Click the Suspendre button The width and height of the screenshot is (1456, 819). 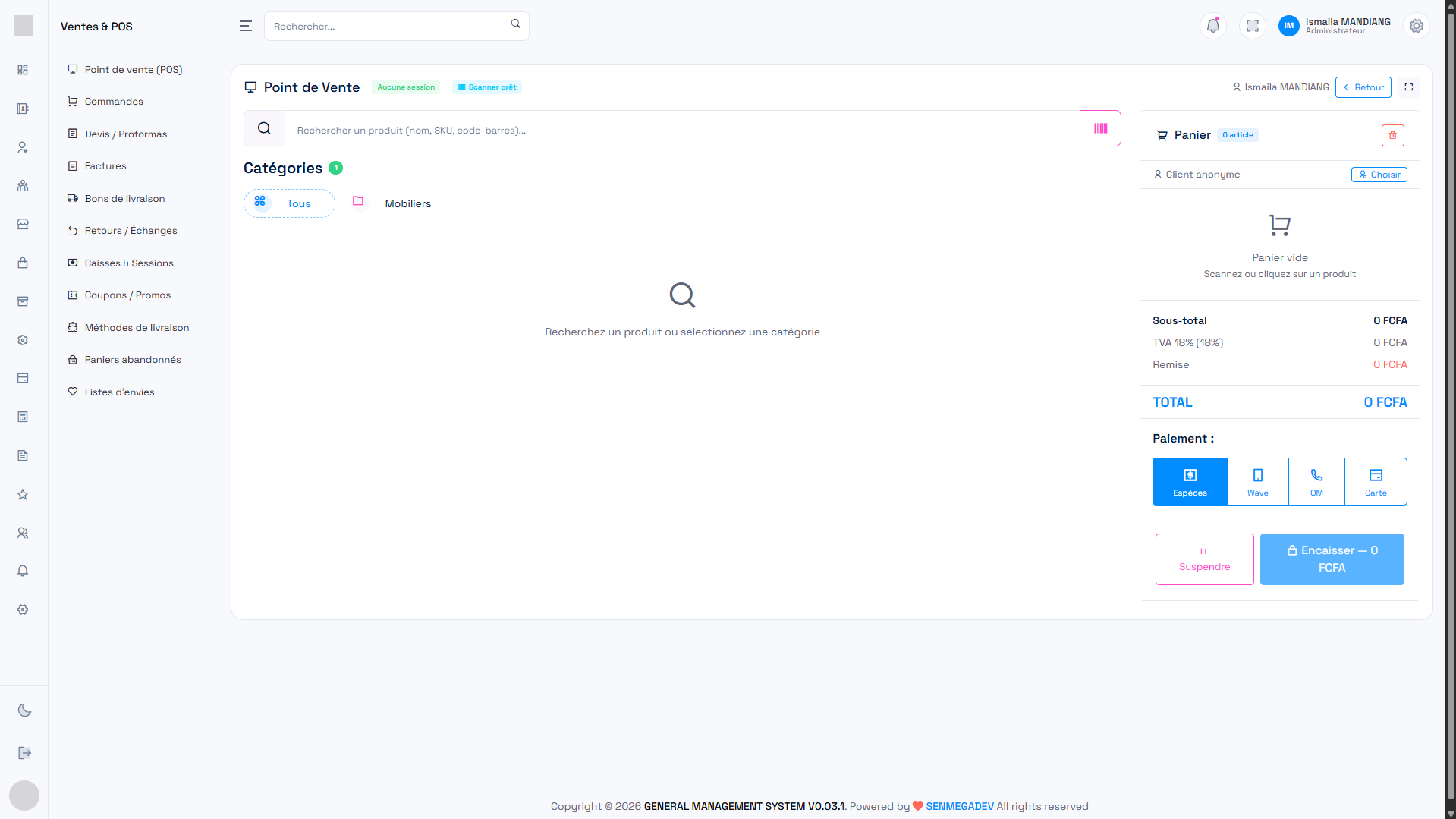[x=1204, y=559]
